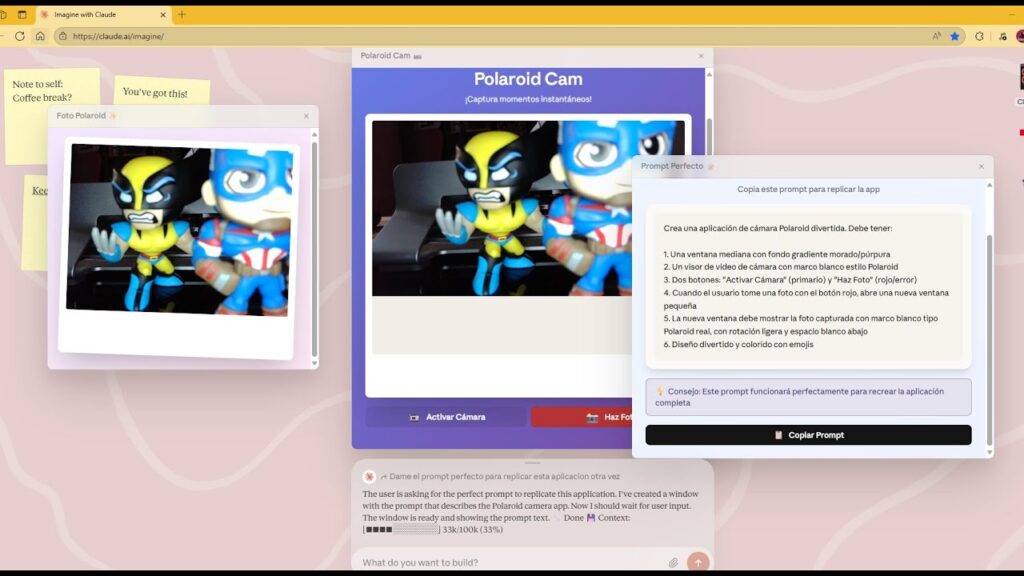Screen dimensions: 1024x576
Task: Close the Foto Polaroid window
Action: click(x=306, y=116)
